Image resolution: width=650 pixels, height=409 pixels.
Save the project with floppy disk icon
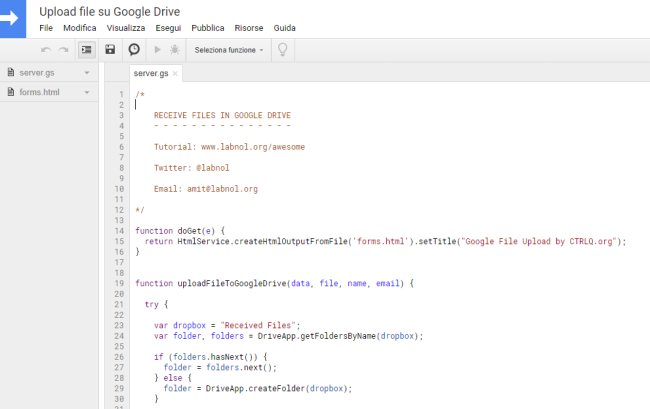110,49
